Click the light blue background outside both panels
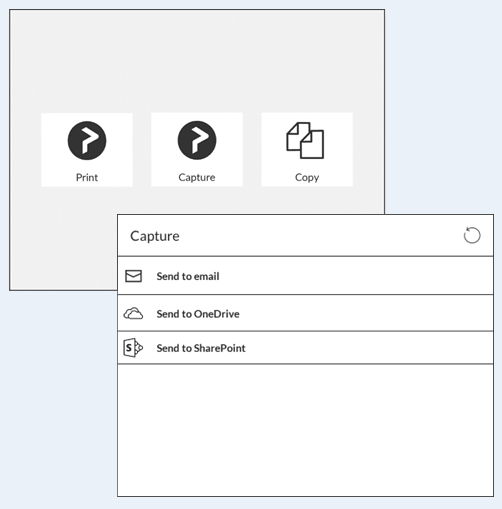The width and height of the screenshot is (502, 509). click(443, 110)
